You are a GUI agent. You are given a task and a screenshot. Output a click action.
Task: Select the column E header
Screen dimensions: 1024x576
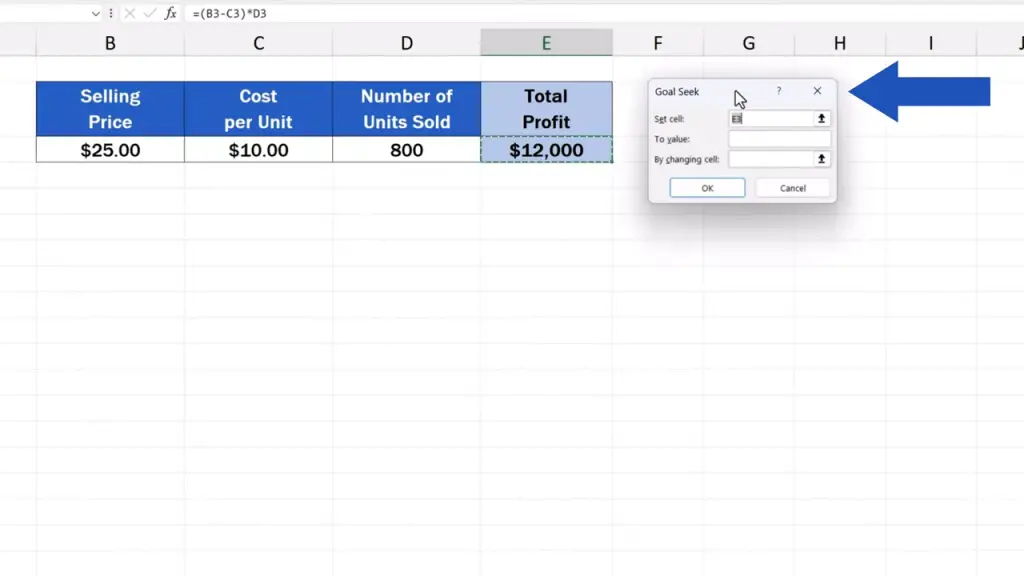coord(546,42)
